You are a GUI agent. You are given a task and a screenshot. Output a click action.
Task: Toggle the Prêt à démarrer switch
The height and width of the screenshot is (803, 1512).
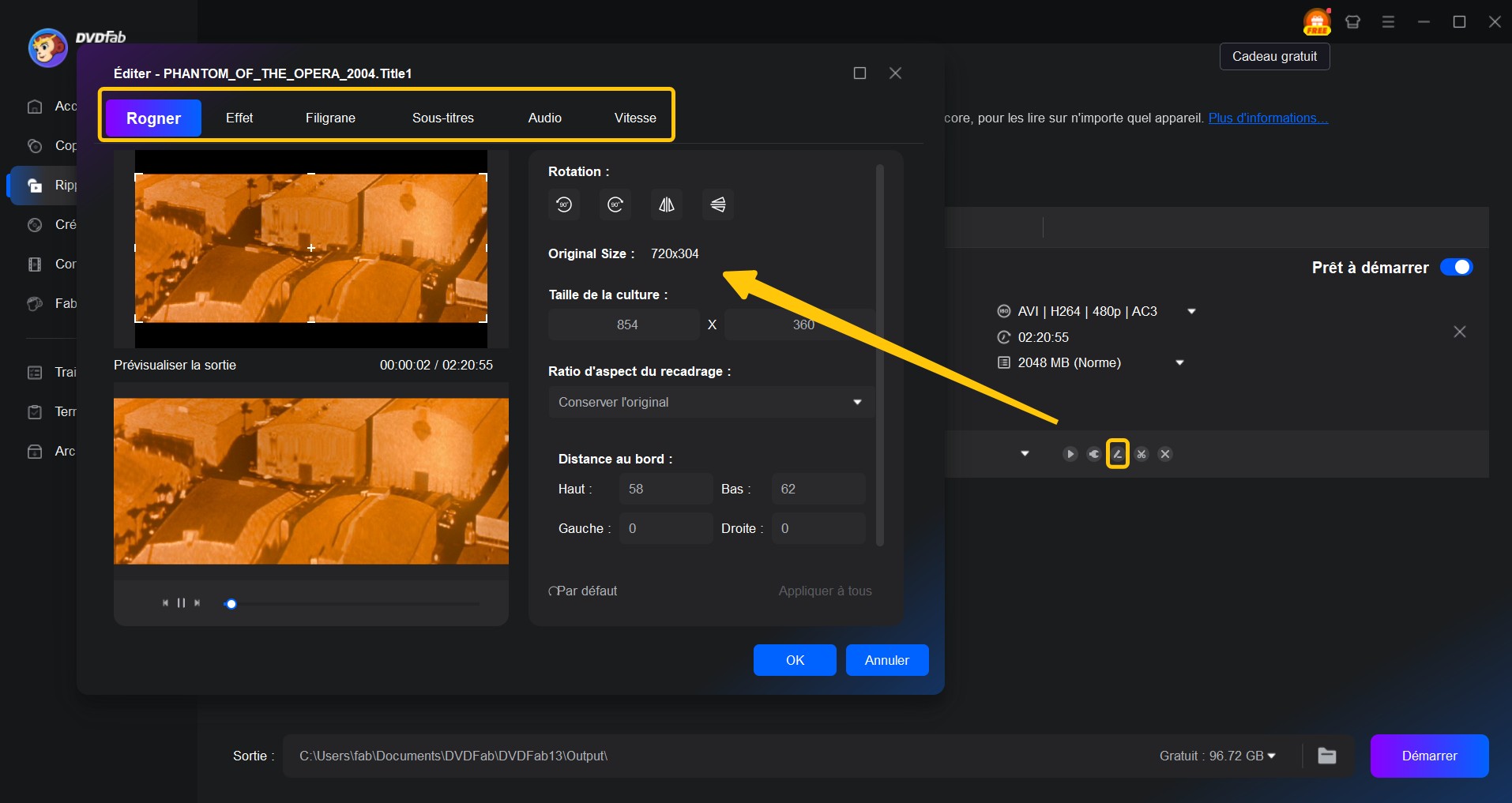pyautogui.click(x=1456, y=267)
